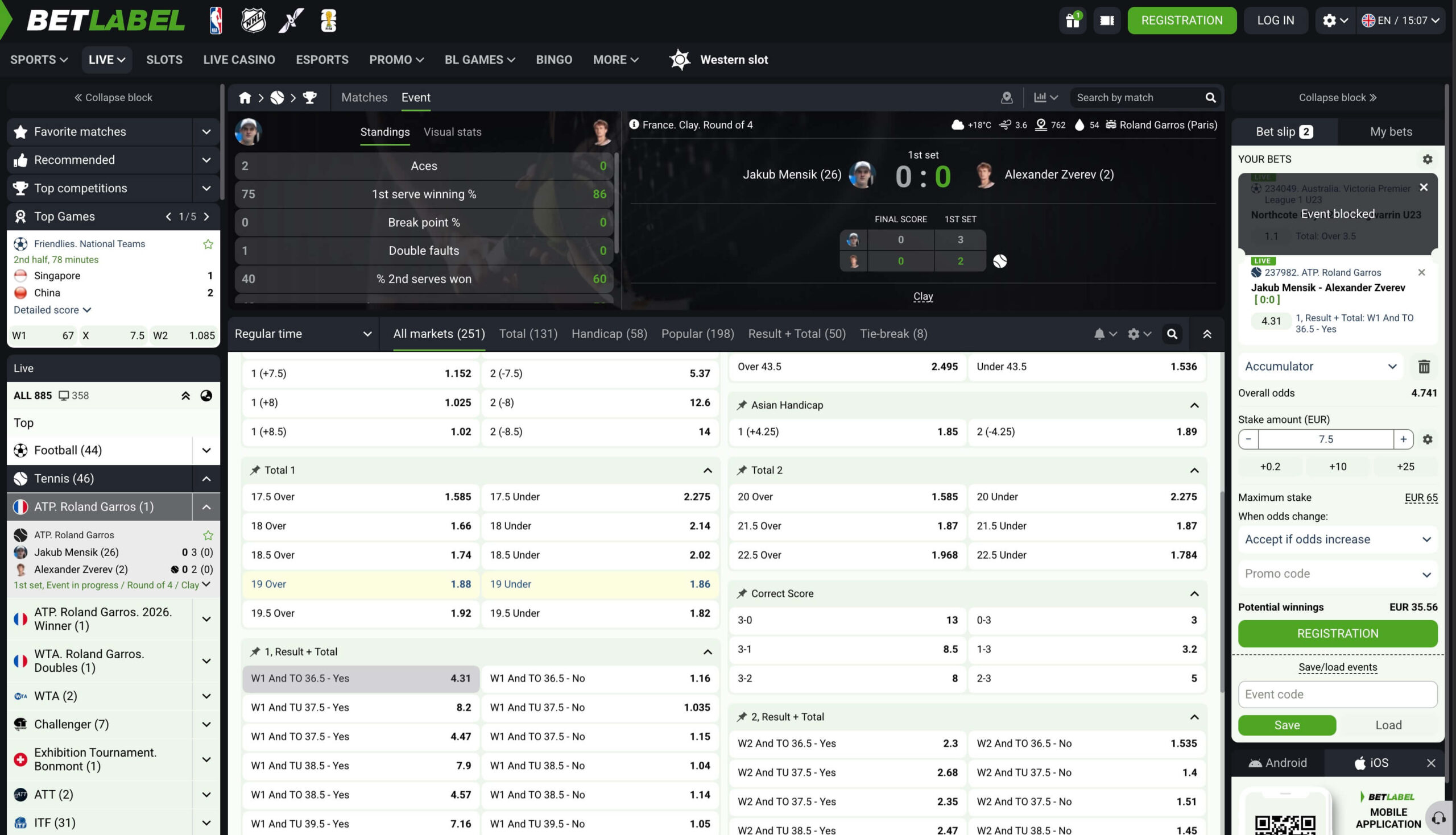1456x835 pixels.
Task: Select the 19 Over odds 1.88
Action: click(360, 584)
